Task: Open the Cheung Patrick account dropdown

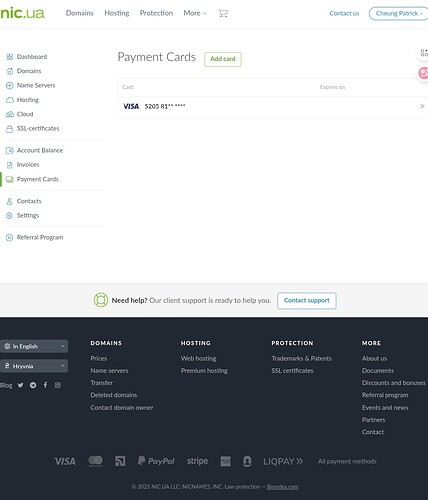Action: tap(399, 13)
